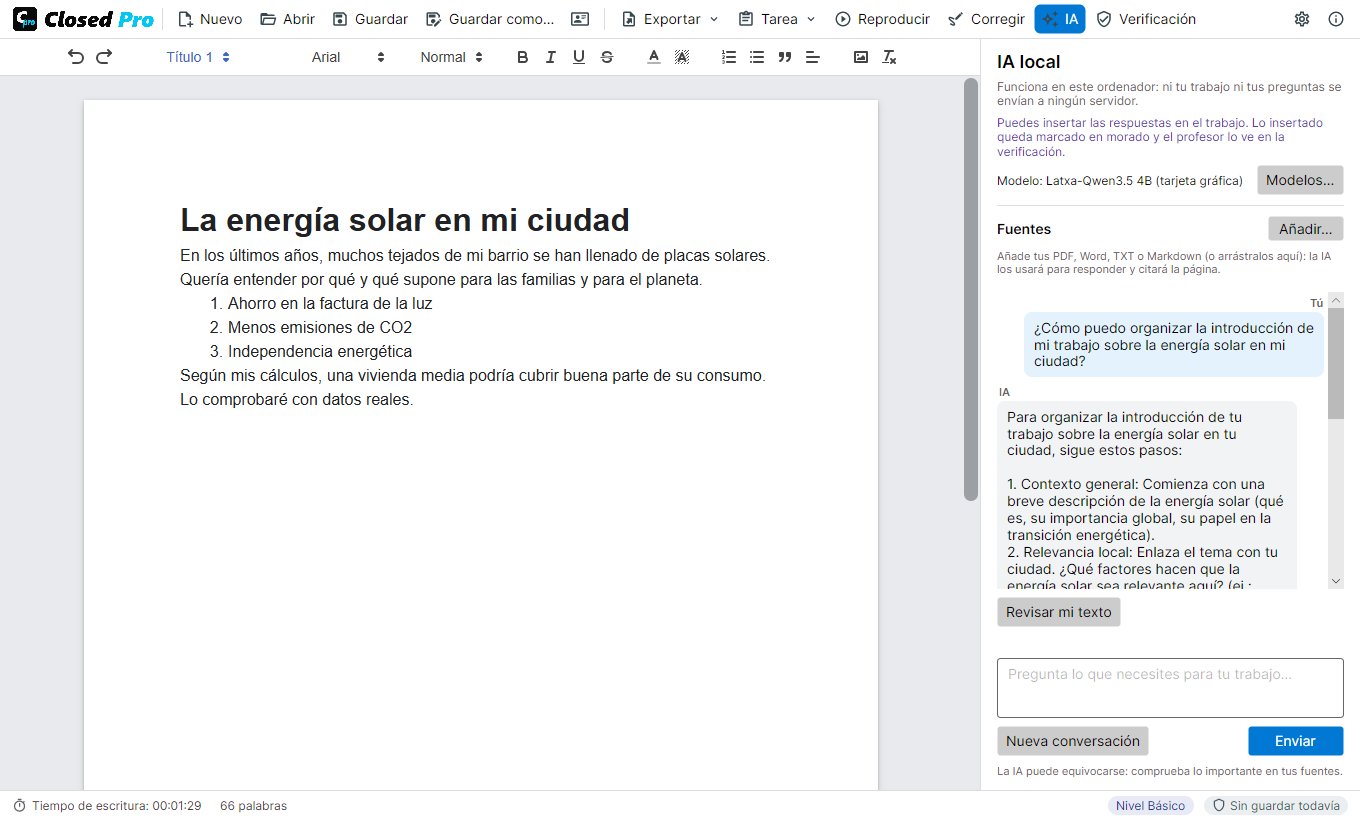Click Revisar mi texto button
Image resolution: width=1360 pixels, height=820 pixels.
[x=1059, y=612]
